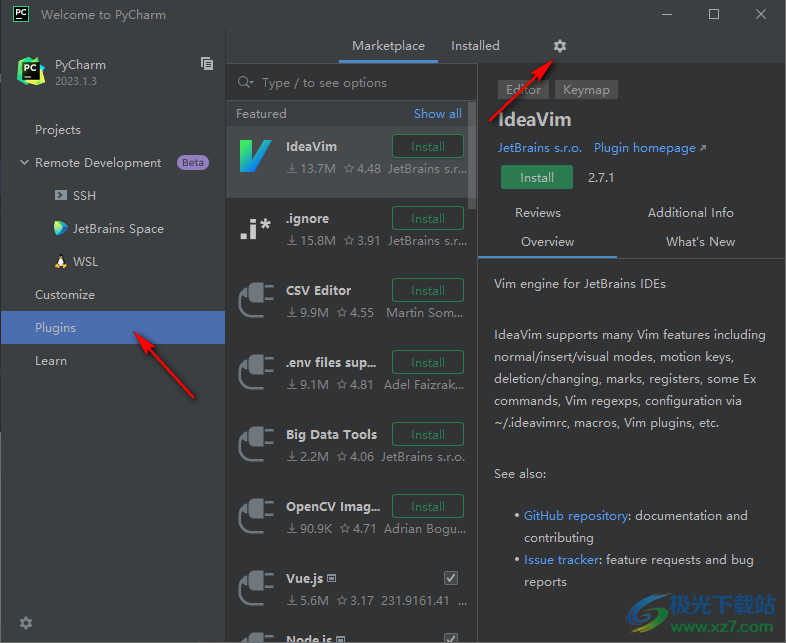
Task: Collapse the Remote Development section
Action: tap(24, 162)
